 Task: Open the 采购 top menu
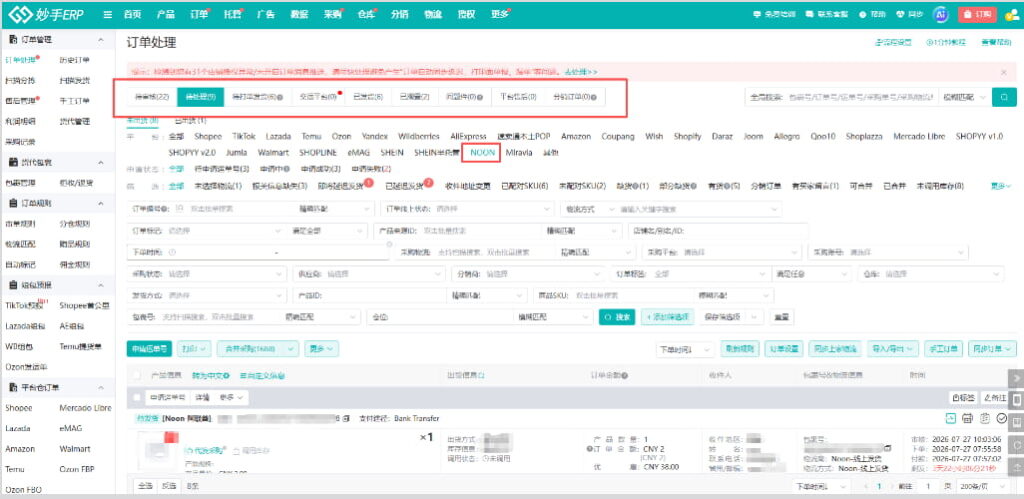[333, 14]
